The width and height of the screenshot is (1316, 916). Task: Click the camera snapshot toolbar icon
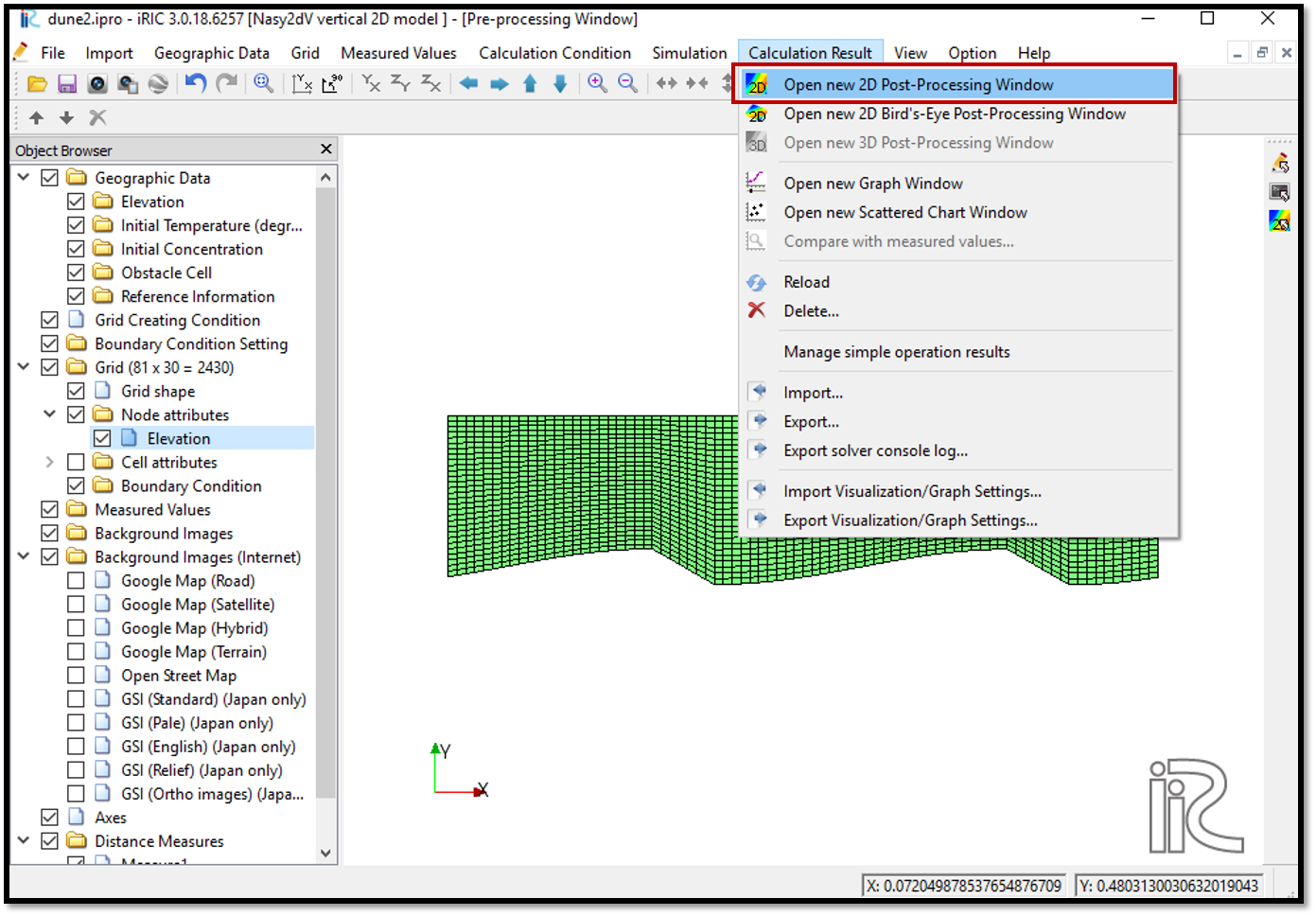[97, 84]
